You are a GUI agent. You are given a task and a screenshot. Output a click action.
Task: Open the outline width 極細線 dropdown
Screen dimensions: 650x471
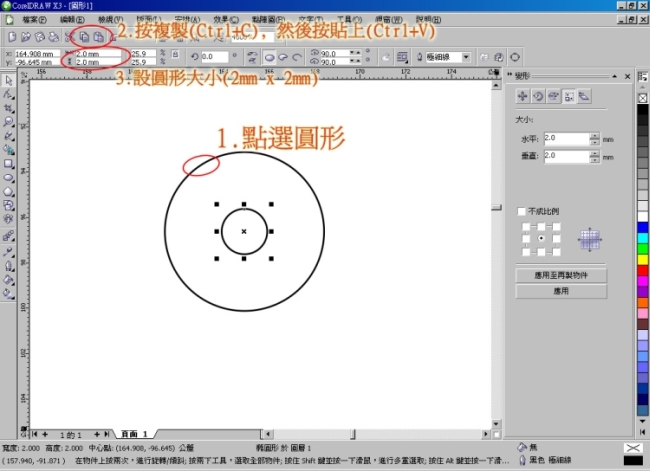466,57
